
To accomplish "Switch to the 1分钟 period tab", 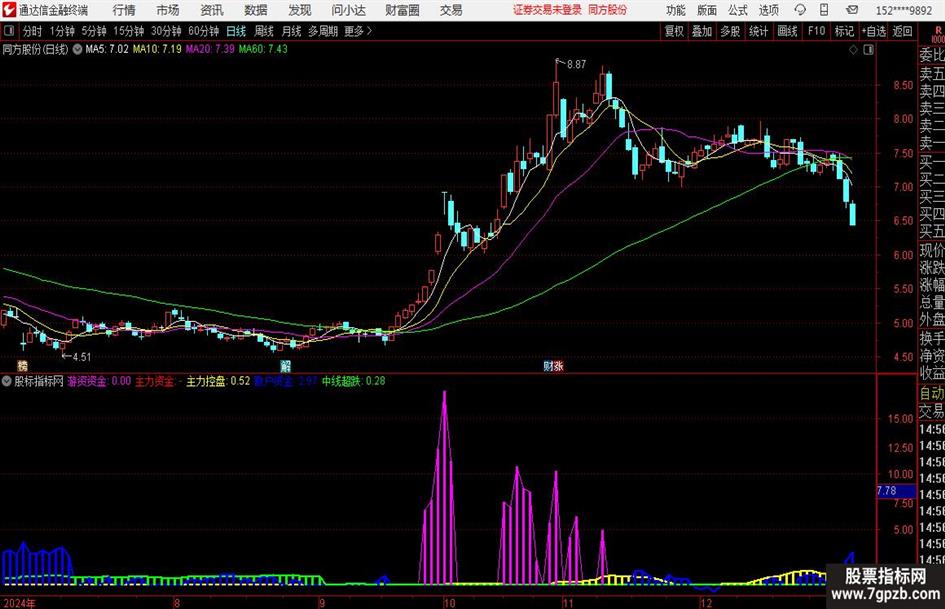I will tap(61, 31).
